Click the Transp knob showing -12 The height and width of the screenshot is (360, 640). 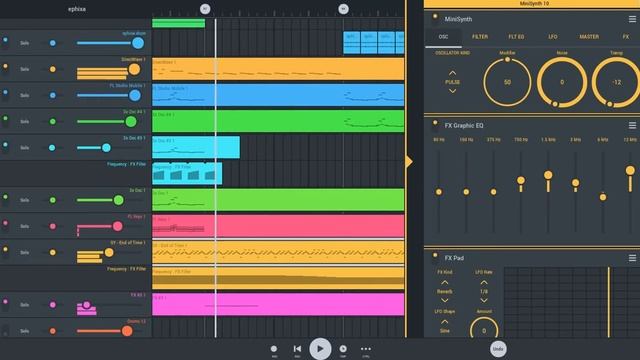click(617, 82)
